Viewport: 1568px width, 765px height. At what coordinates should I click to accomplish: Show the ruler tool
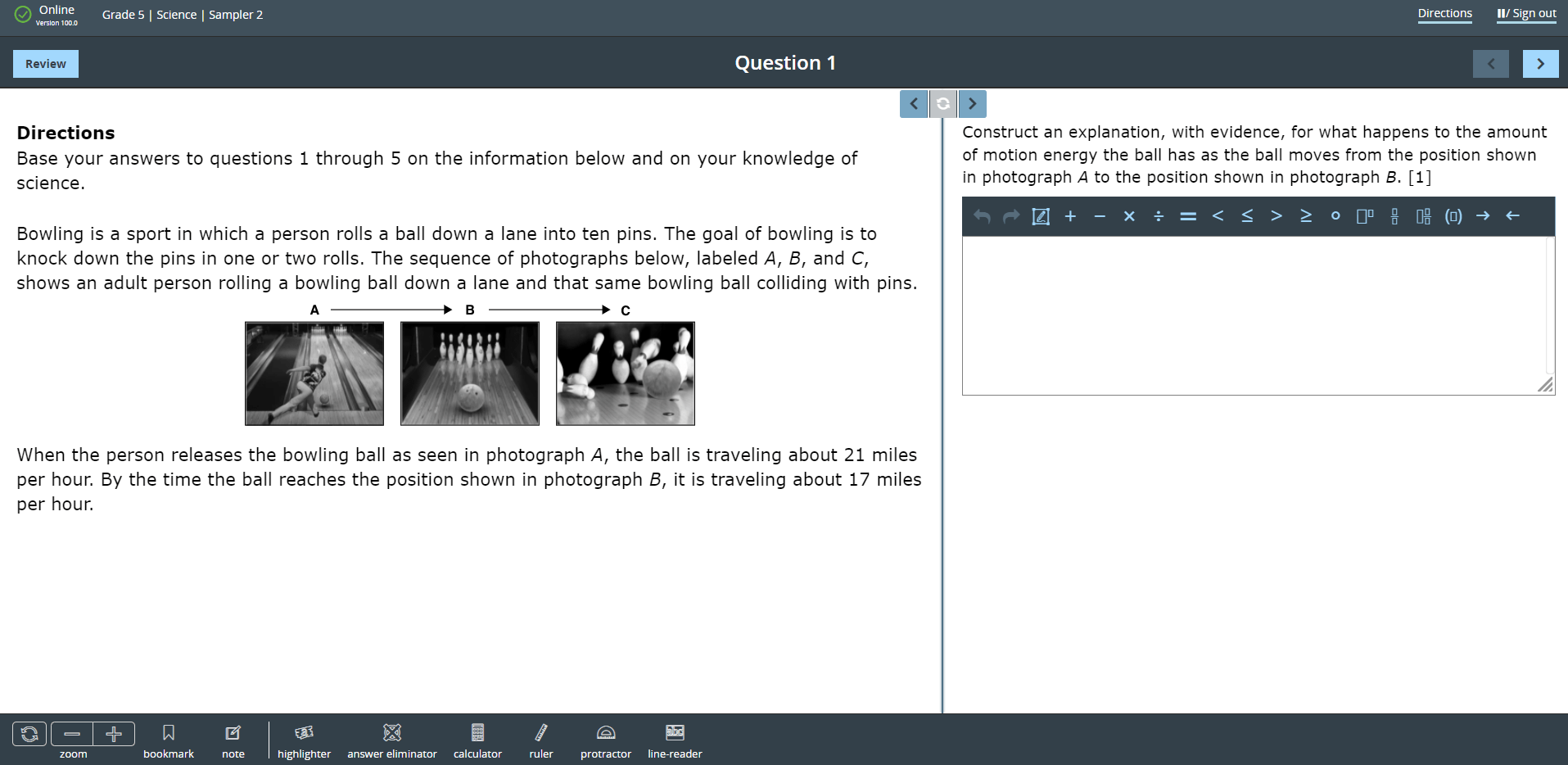click(541, 740)
